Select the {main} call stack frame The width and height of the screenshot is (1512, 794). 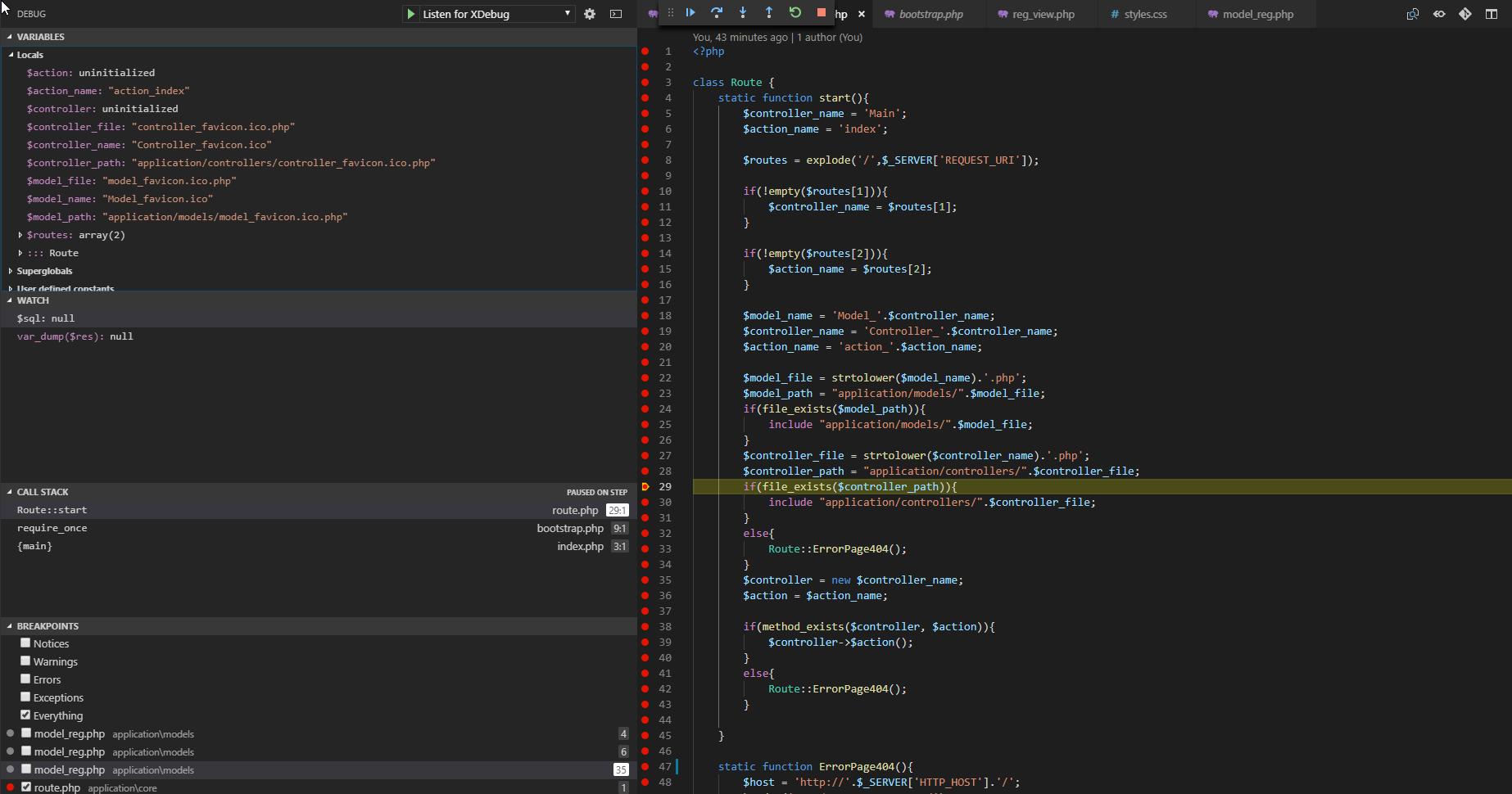[x=319, y=546]
